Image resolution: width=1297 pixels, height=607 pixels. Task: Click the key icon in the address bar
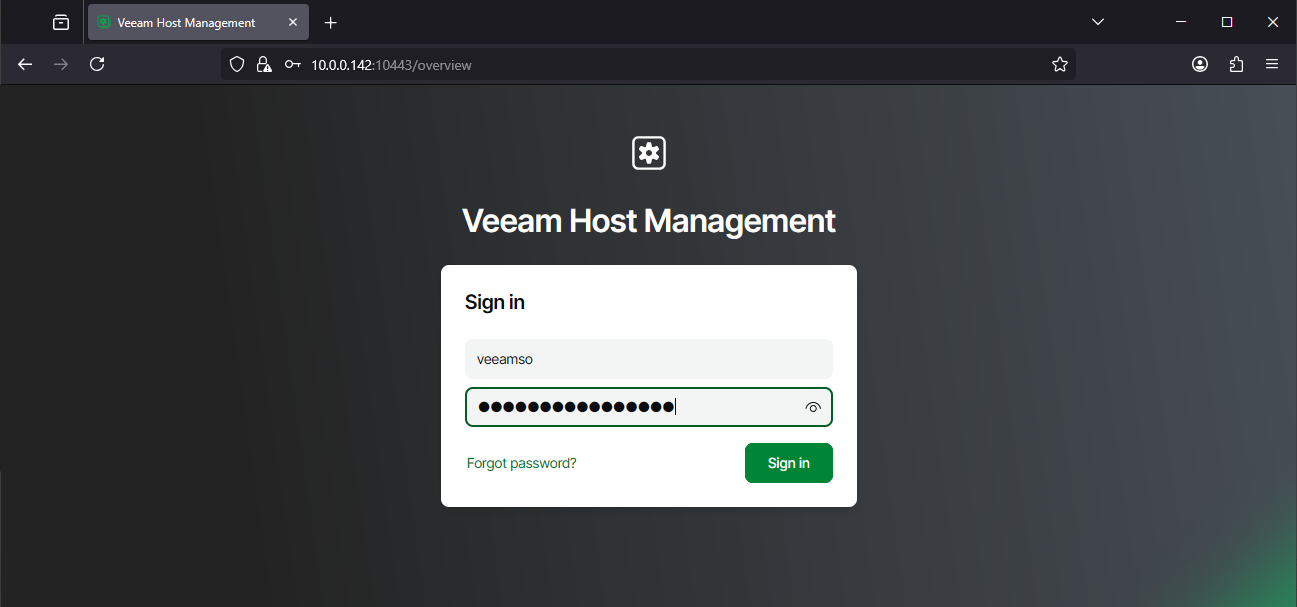click(292, 64)
